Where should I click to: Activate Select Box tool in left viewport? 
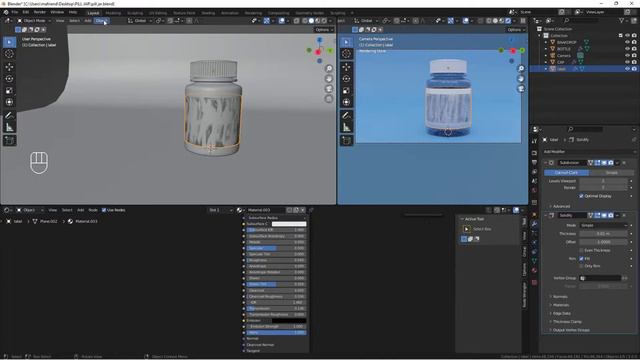click(x=9, y=42)
